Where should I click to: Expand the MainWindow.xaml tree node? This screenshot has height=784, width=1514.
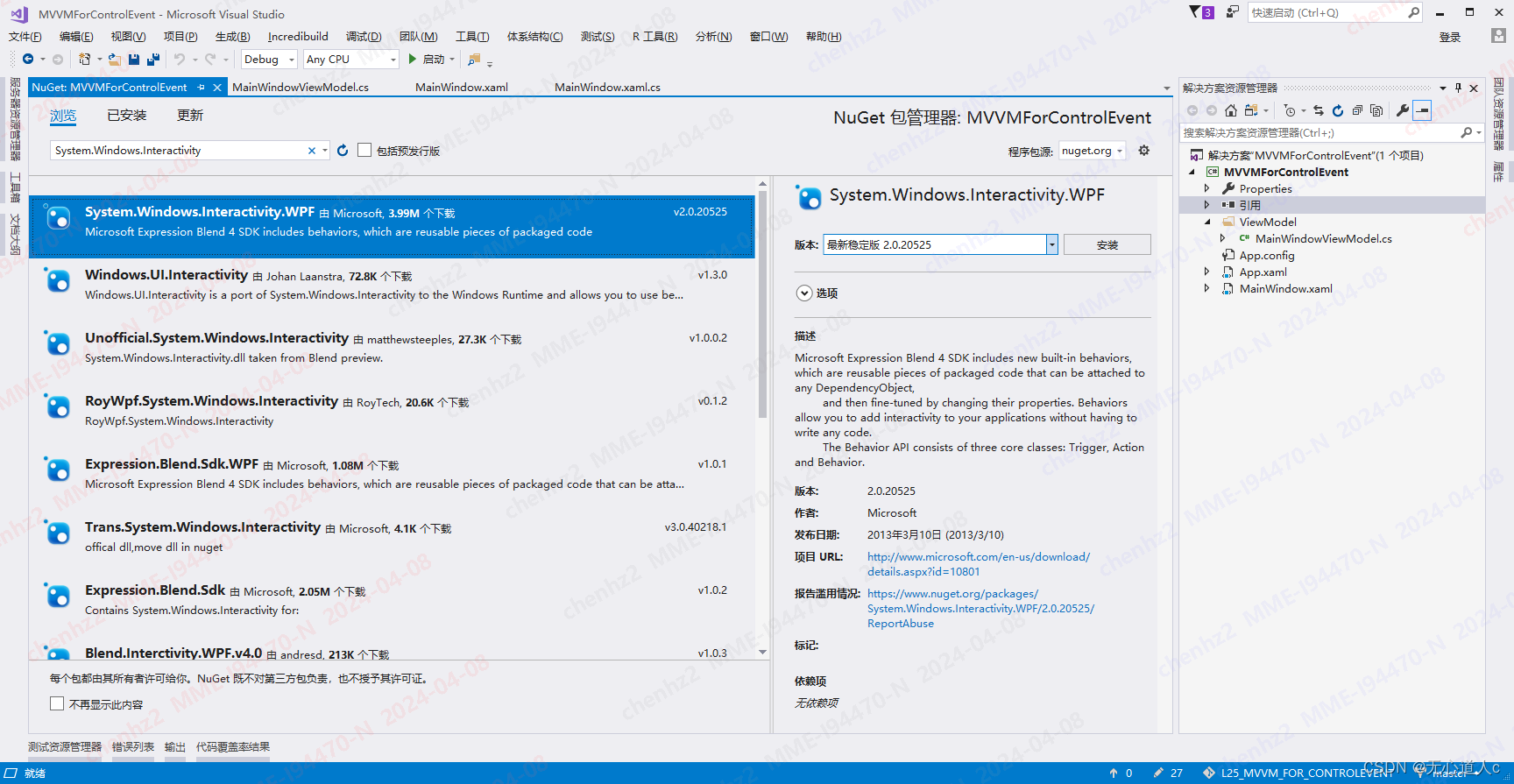(x=1207, y=288)
